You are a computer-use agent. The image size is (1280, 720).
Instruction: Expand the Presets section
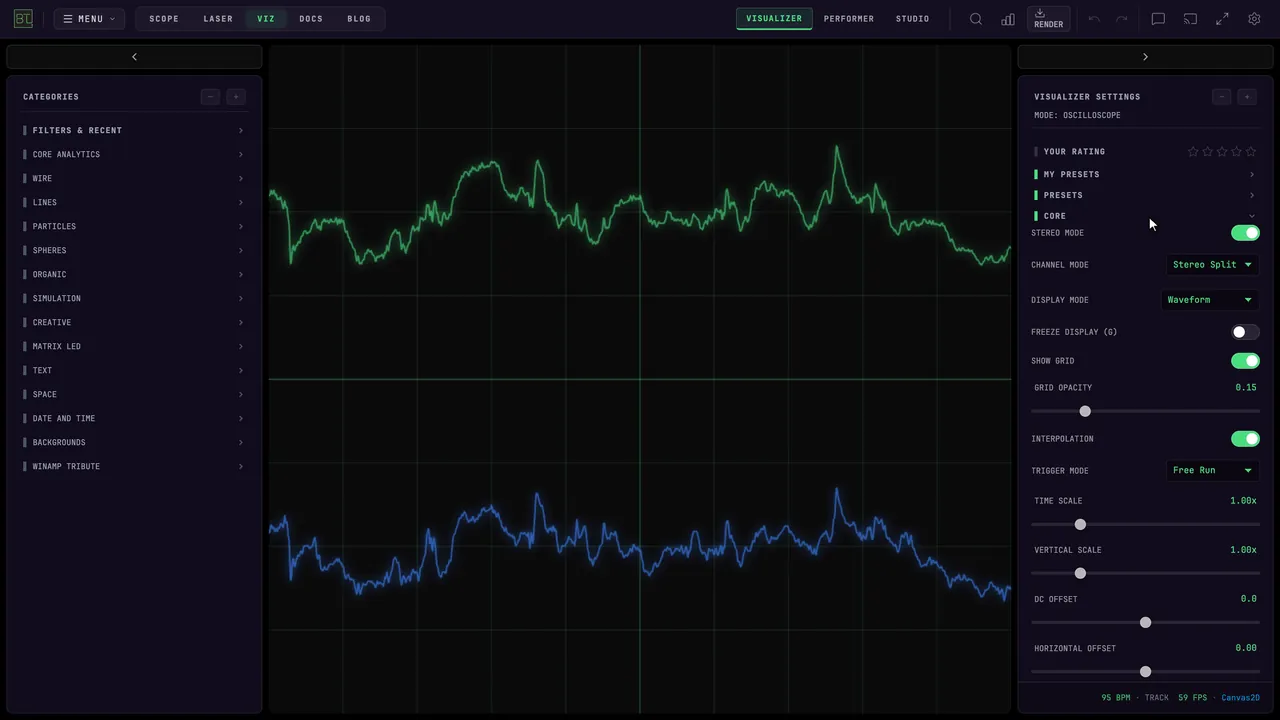point(1145,195)
